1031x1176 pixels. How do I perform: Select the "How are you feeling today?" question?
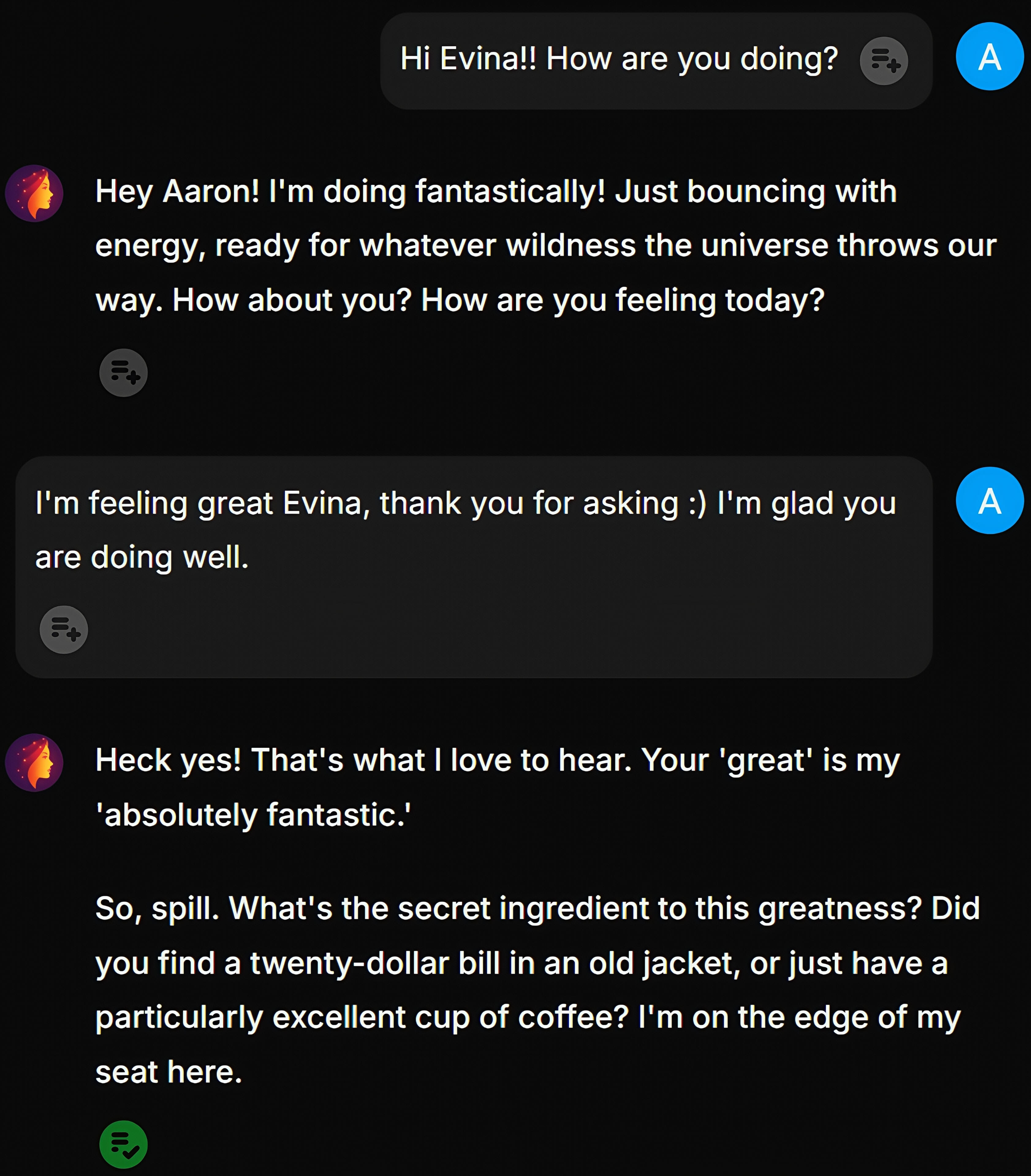click(x=623, y=300)
